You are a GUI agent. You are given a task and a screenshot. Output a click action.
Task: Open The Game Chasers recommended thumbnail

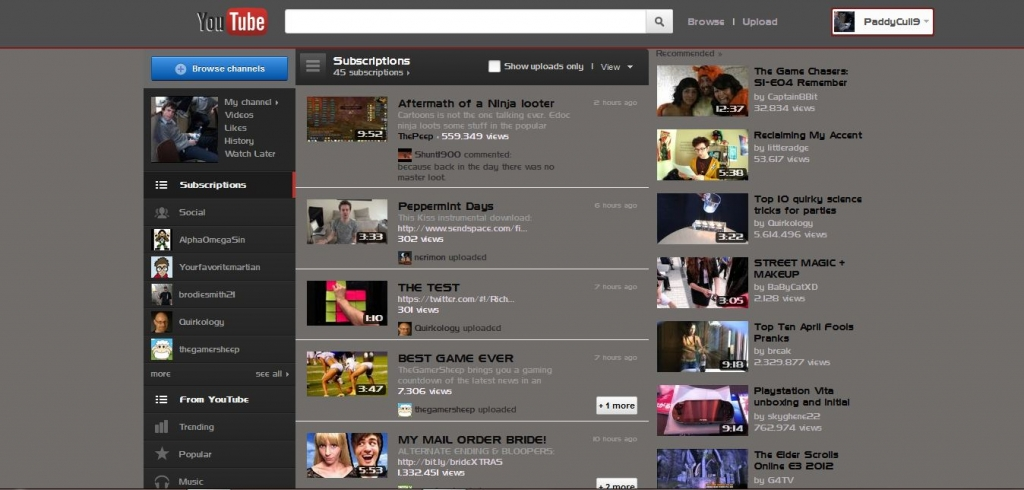click(702, 91)
